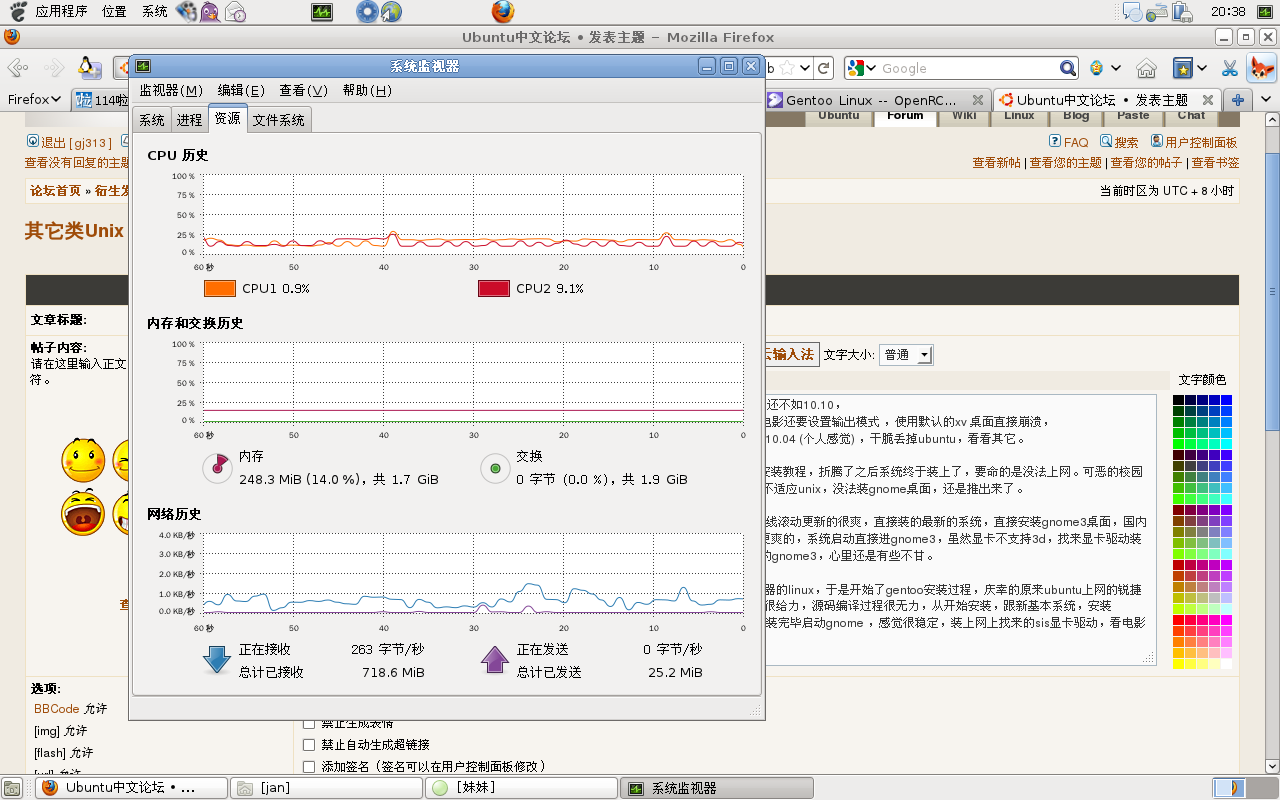
Task: Pick a color from forum font color palette
Action: (x=1202, y=532)
